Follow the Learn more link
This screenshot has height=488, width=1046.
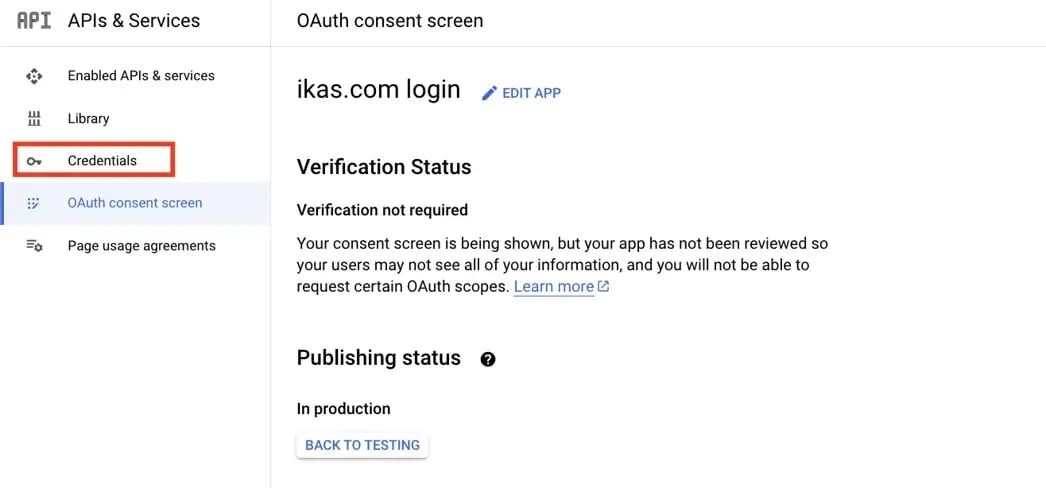pyautogui.click(x=554, y=287)
